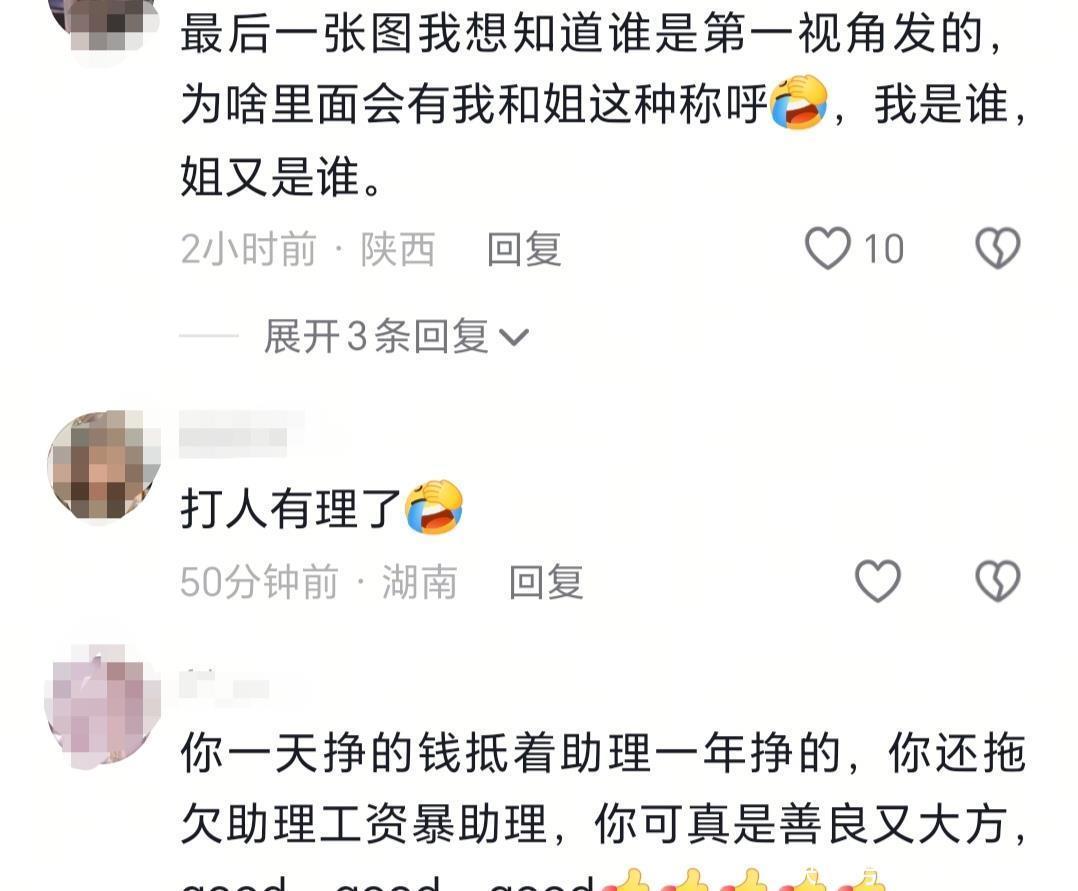Tap broken heart on the Hunan comment

[998, 581]
